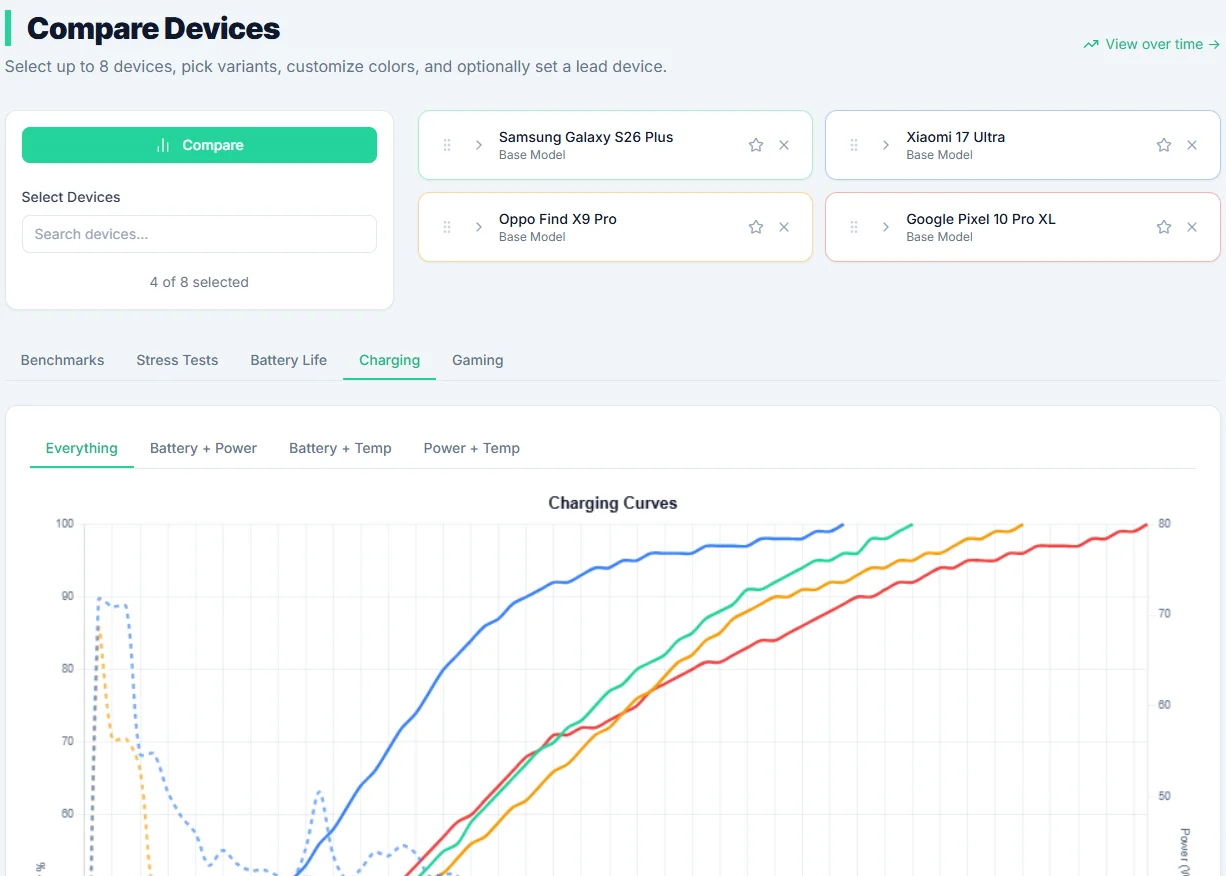
Task: Click drag handle on Xiaomi 17 Ultra card
Action: click(x=854, y=145)
